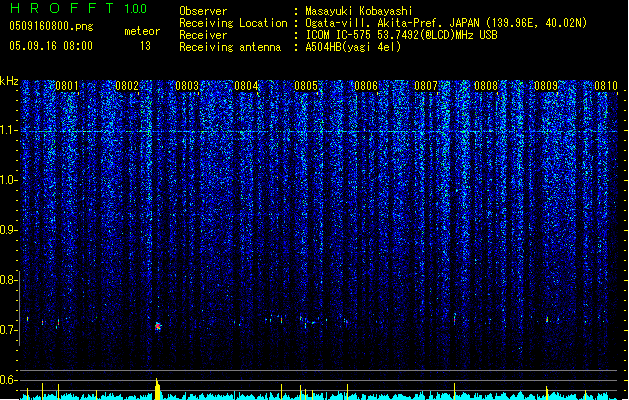Click the 0.9 frequency axis label

9,230
